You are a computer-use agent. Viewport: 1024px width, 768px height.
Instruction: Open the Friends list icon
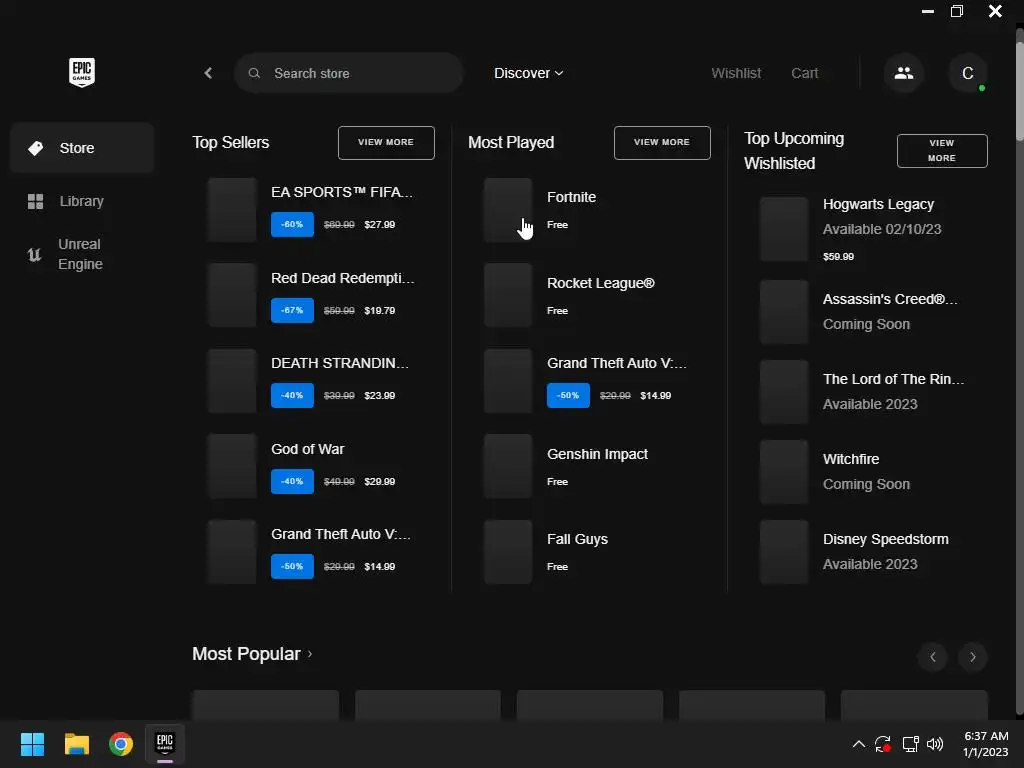click(x=904, y=73)
